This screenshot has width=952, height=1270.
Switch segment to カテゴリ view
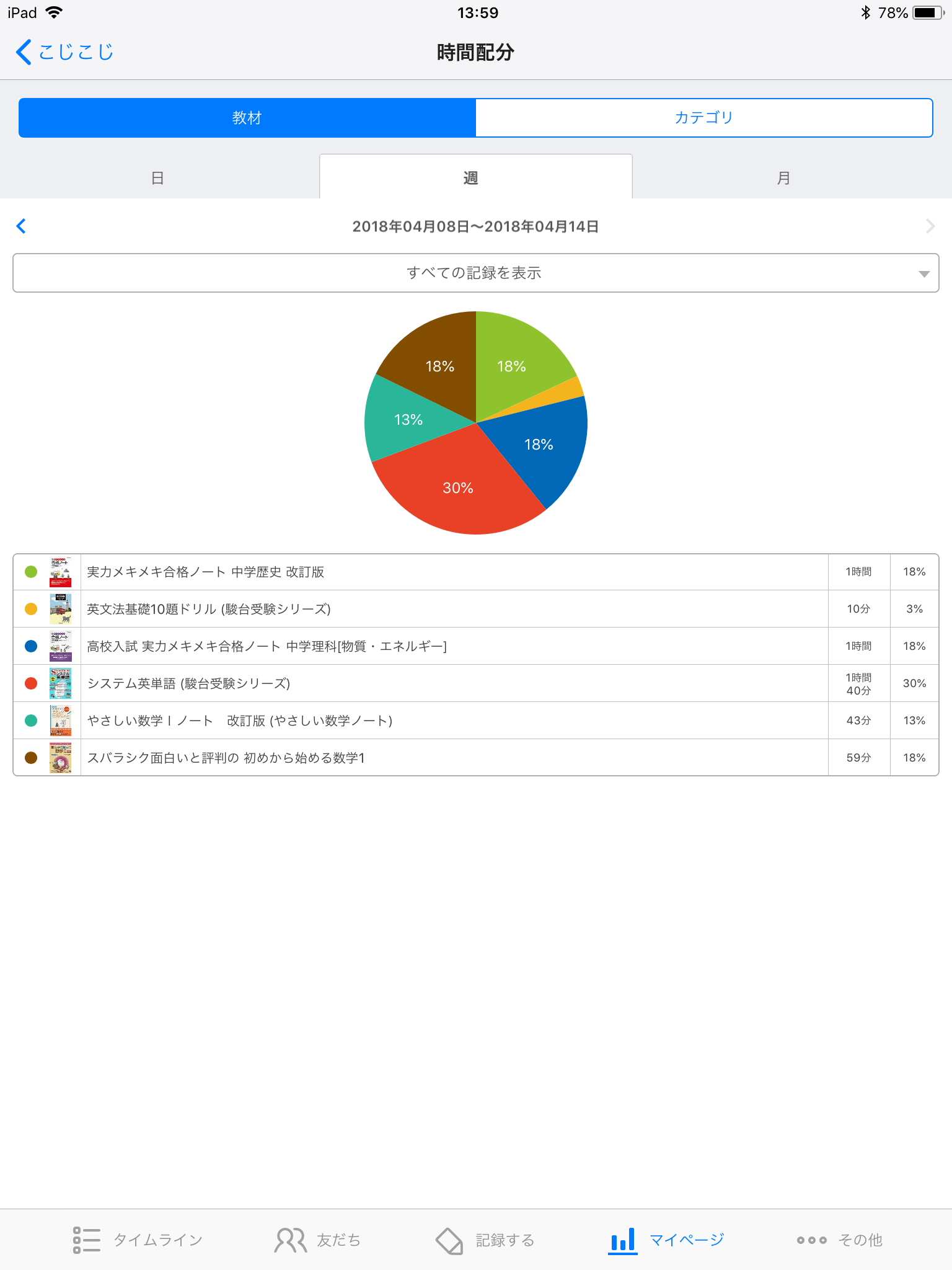point(704,118)
